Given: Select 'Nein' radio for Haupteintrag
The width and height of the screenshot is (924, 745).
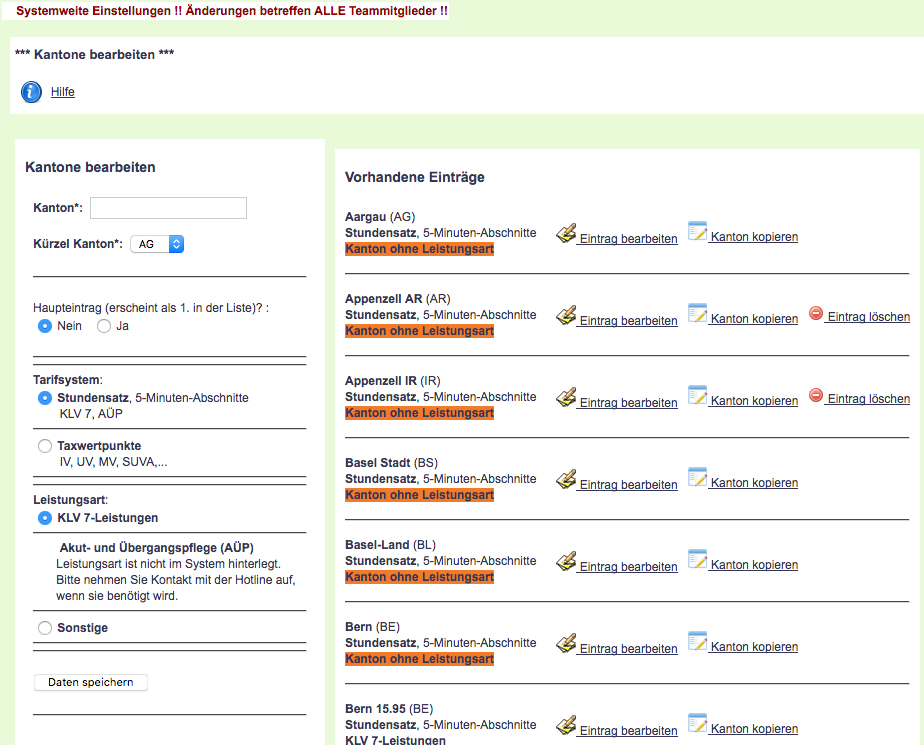Looking at the screenshot, I should point(44,326).
